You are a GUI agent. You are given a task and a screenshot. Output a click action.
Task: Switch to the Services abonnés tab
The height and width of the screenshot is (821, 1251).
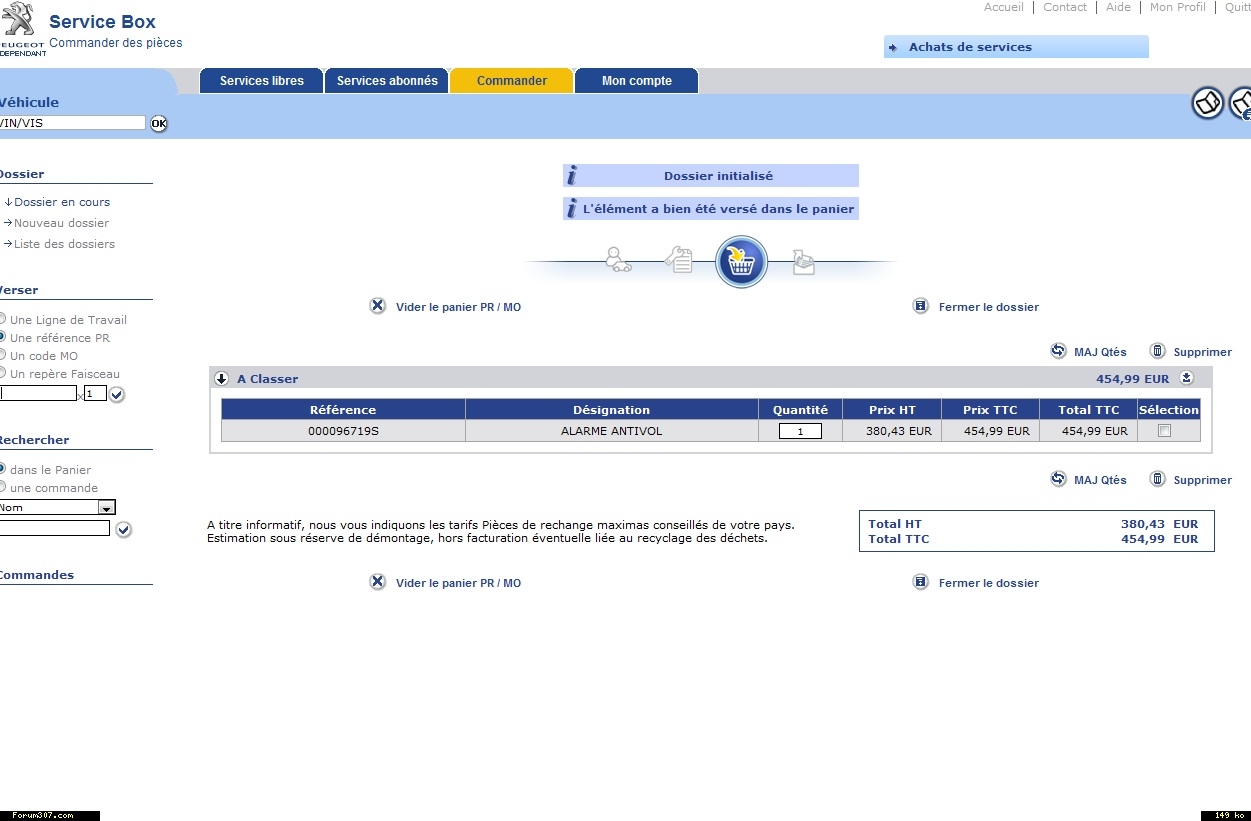(x=387, y=81)
